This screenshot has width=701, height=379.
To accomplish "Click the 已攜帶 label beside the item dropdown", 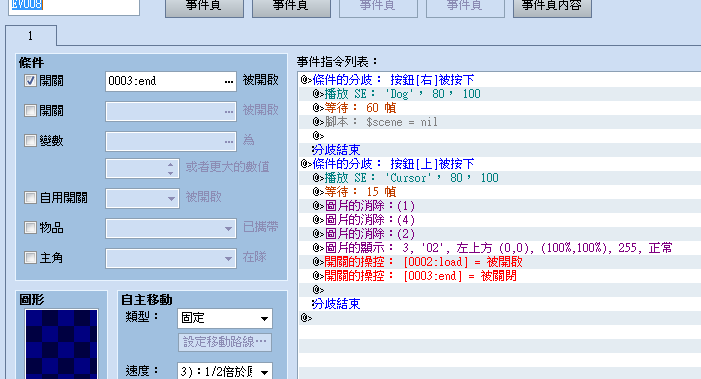I will coord(261,227).
